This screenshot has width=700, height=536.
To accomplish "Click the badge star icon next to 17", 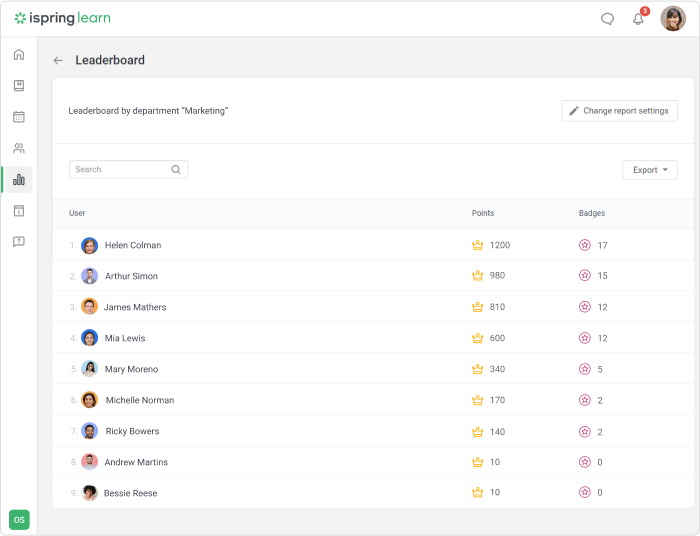I will pos(585,245).
